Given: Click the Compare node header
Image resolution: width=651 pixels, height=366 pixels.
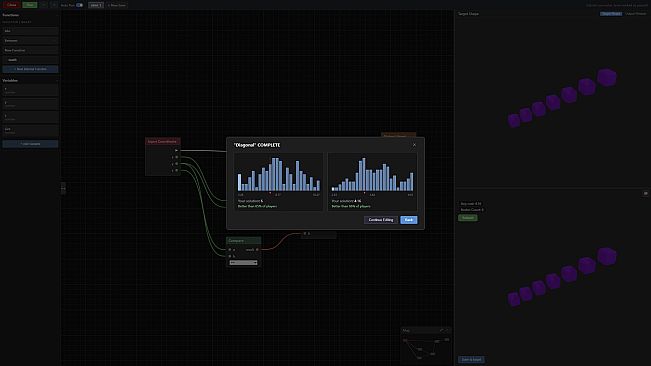Looking at the screenshot, I should [x=243, y=241].
